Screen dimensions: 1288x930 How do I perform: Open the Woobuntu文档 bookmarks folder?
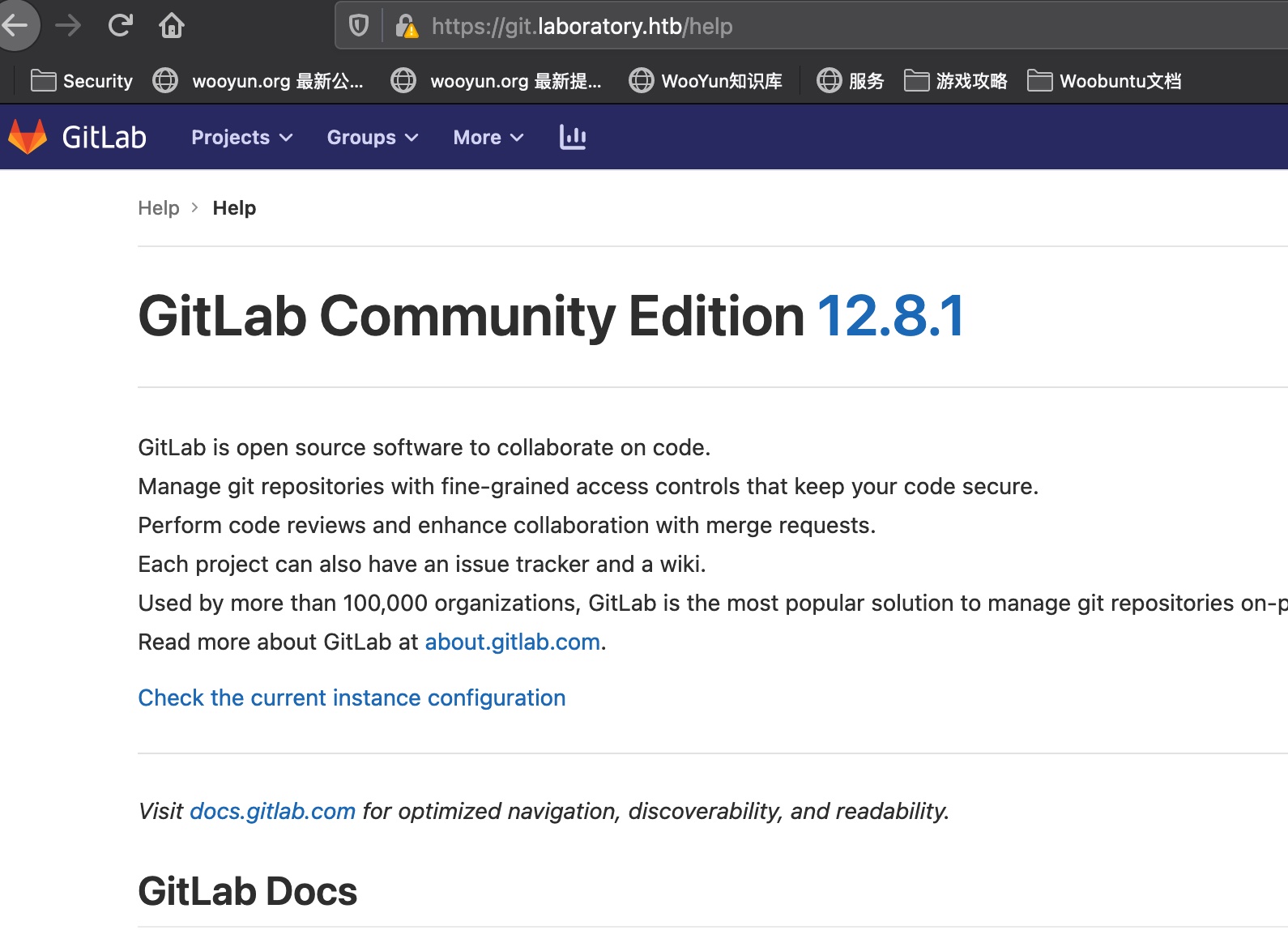[x=1105, y=81]
